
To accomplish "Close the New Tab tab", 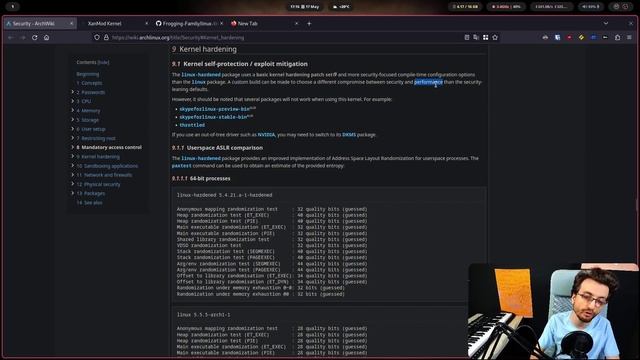I will click(x=296, y=24).
